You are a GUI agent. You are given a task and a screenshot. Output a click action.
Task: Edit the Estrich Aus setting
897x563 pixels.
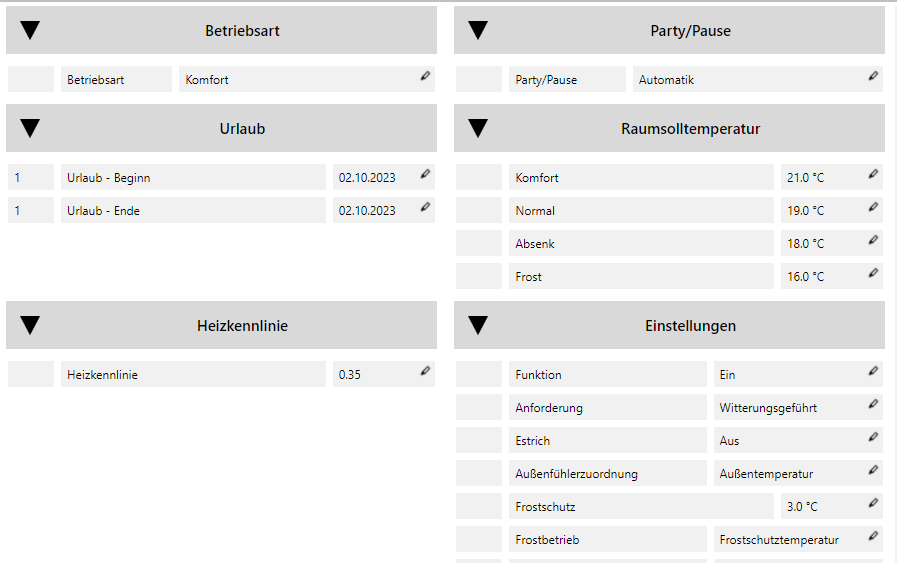873,437
